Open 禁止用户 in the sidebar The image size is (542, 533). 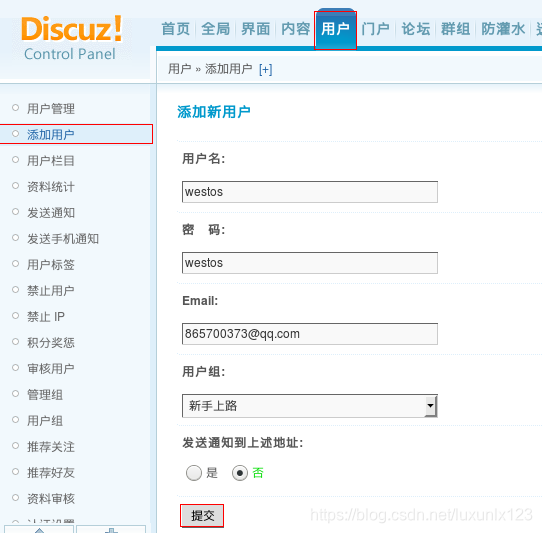[x=51, y=291]
